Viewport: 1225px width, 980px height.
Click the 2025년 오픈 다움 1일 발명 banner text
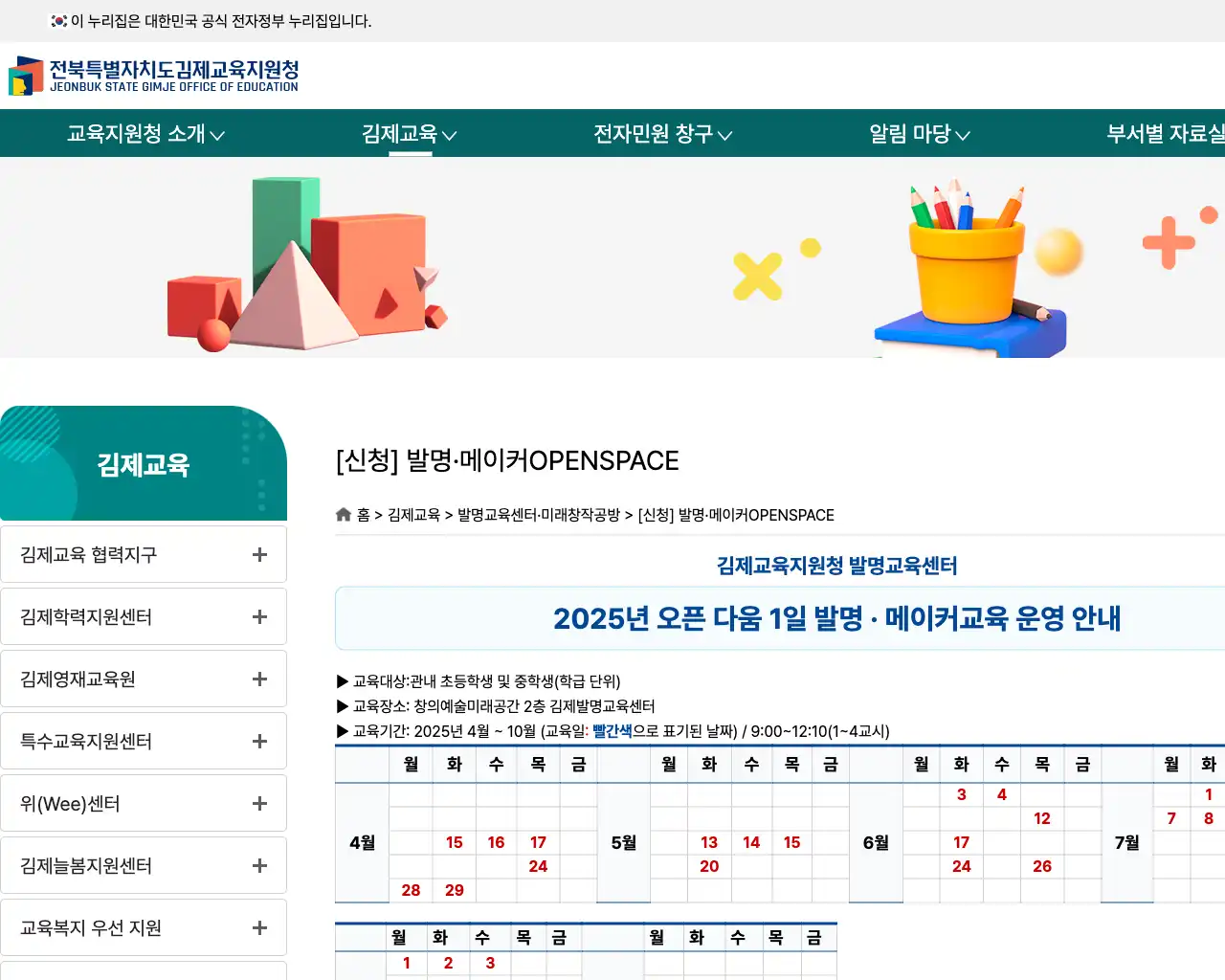pyautogui.click(x=836, y=618)
